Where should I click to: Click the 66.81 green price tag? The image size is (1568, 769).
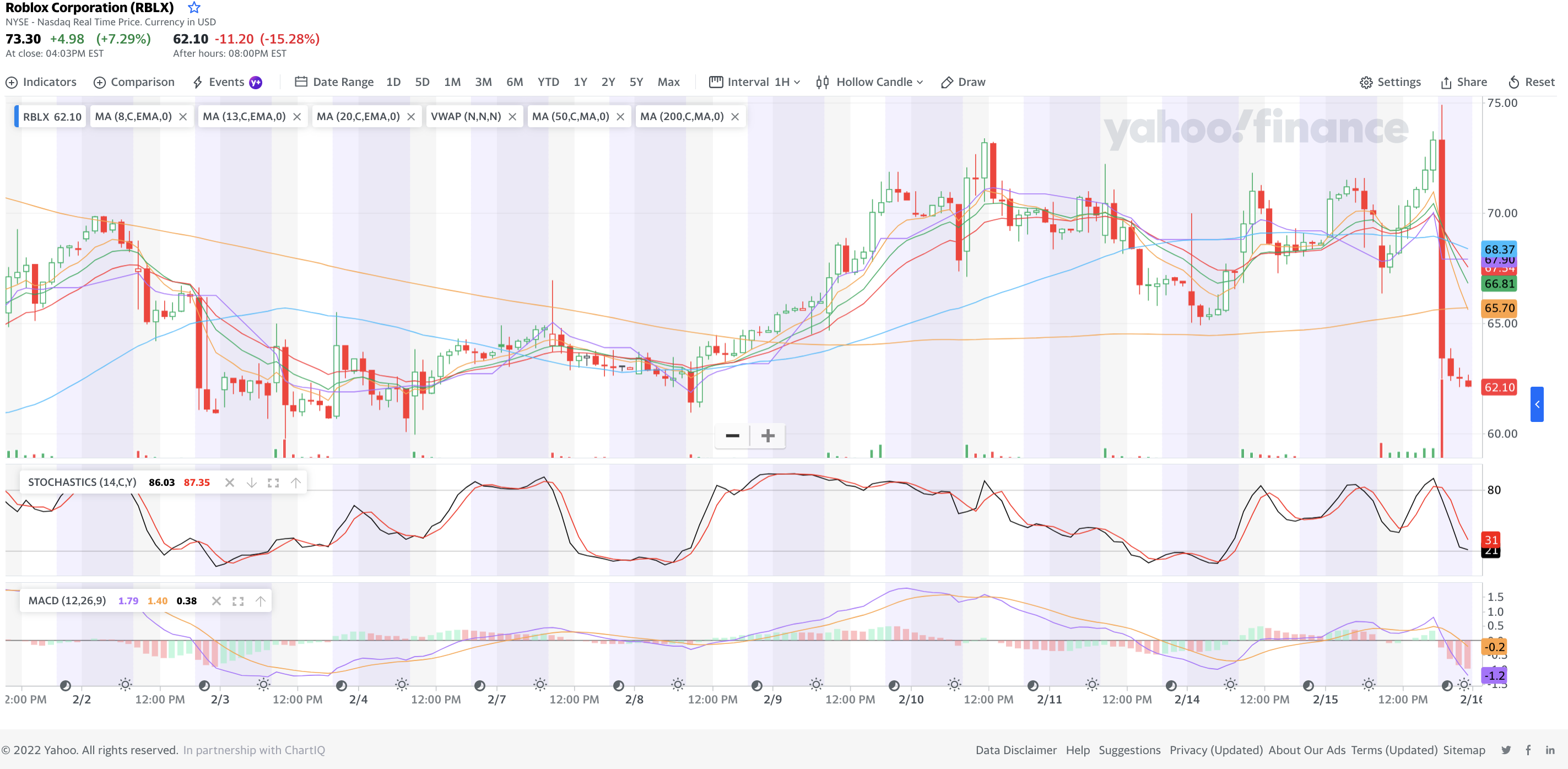click(x=1499, y=284)
